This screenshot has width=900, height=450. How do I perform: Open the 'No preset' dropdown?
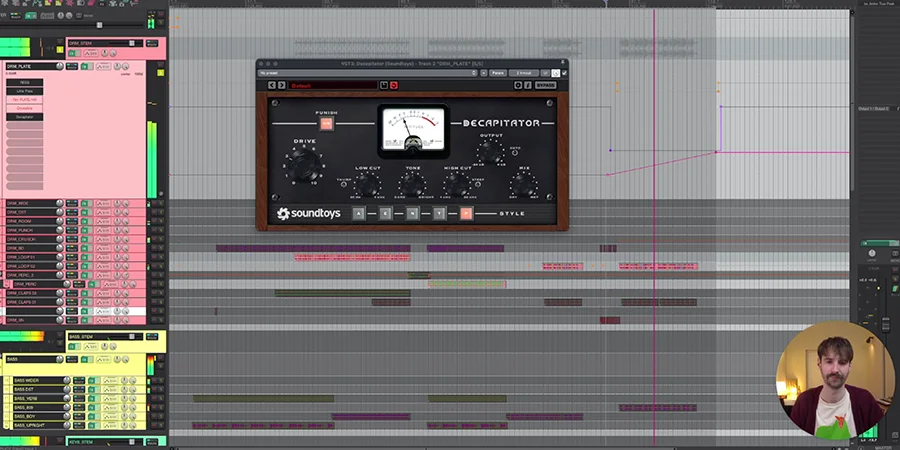367,73
